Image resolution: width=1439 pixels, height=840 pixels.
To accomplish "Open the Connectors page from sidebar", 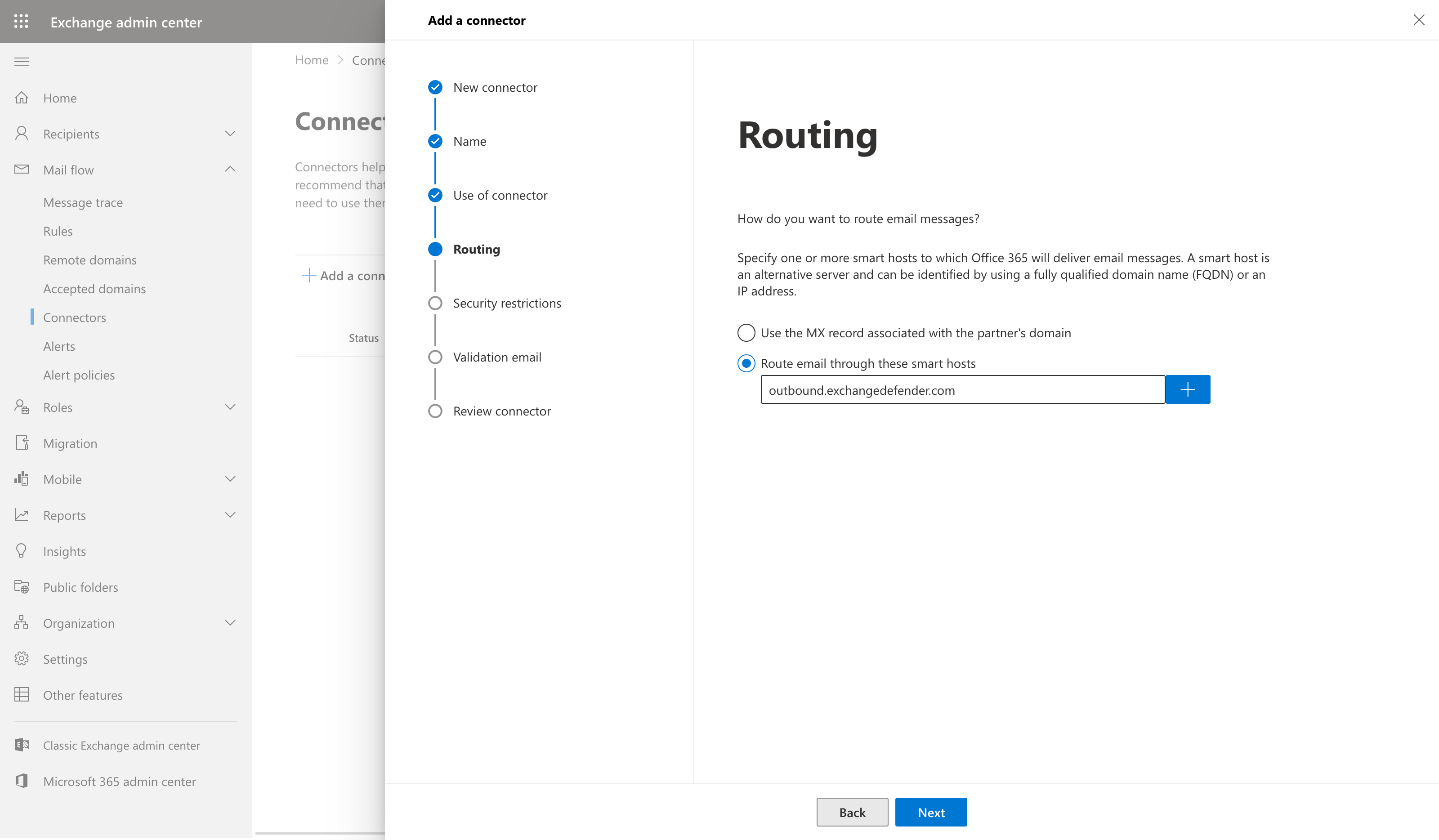I will tap(74, 317).
